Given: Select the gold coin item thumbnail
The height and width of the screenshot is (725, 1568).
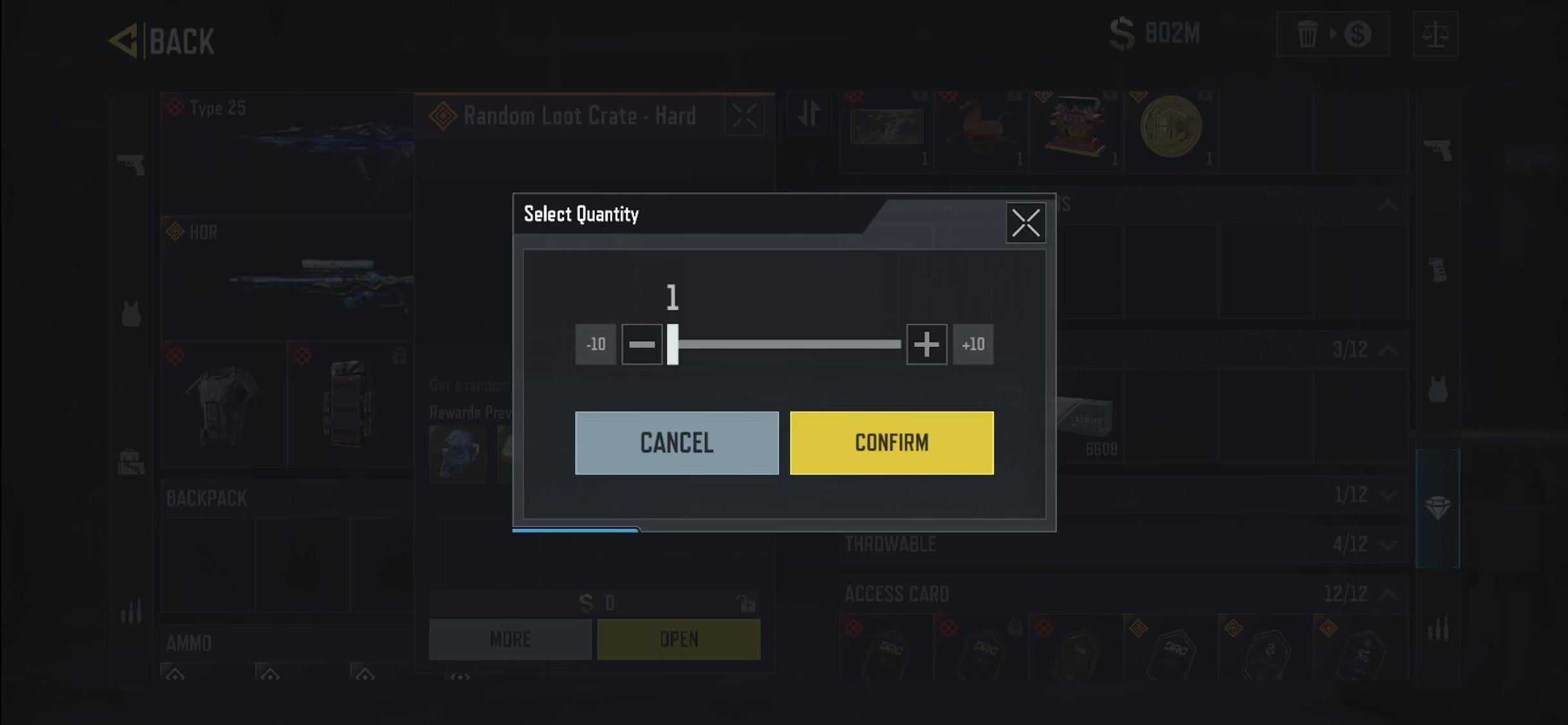Looking at the screenshot, I should [1171, 127].
